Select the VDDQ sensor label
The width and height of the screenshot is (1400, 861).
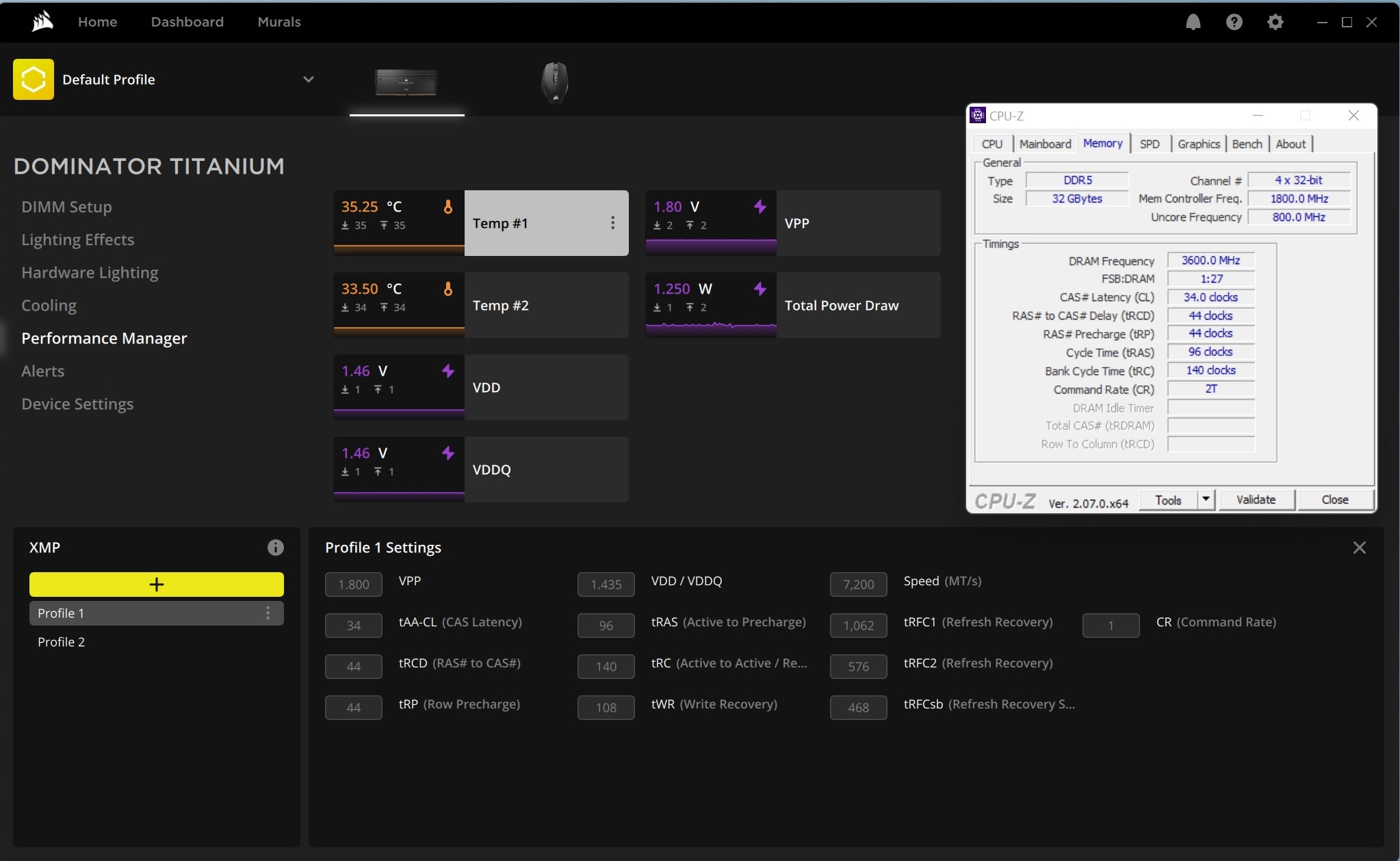(492, 470)
